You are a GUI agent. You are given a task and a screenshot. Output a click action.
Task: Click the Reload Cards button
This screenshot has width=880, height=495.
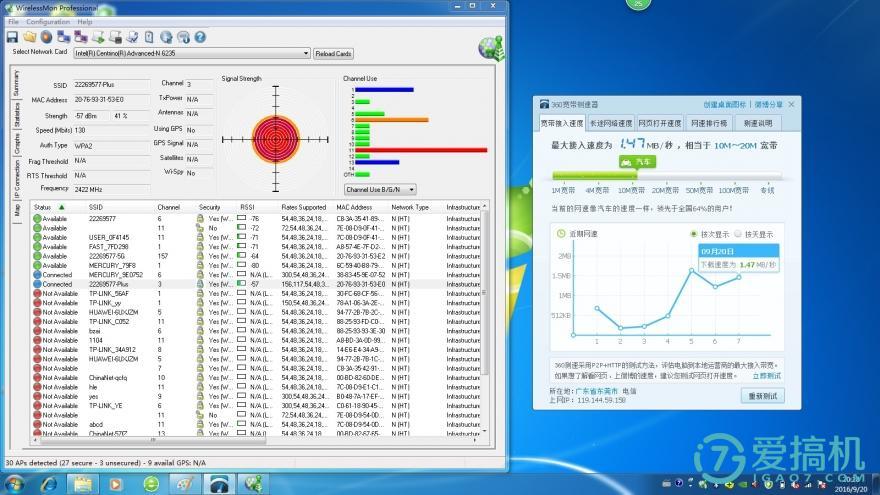click(333, 54)
